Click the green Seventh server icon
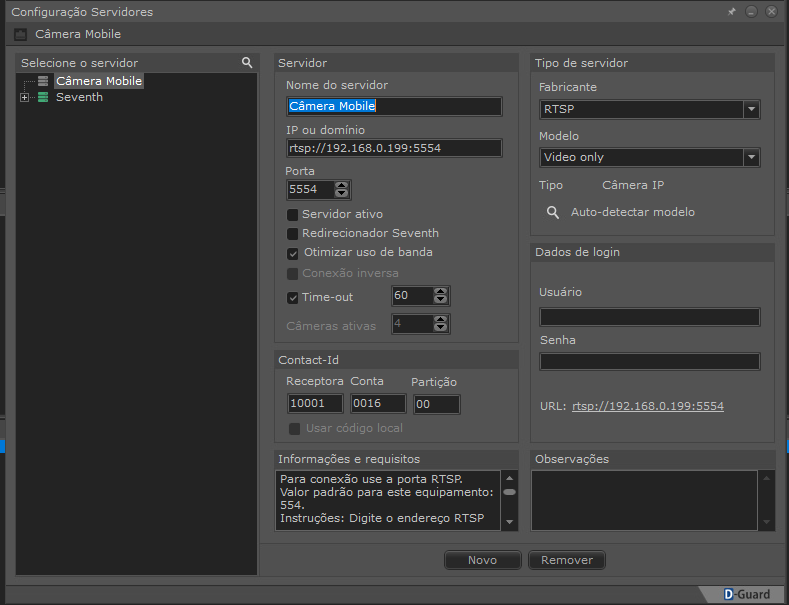This screenshot has height=605, width=789. coord(43,97)
